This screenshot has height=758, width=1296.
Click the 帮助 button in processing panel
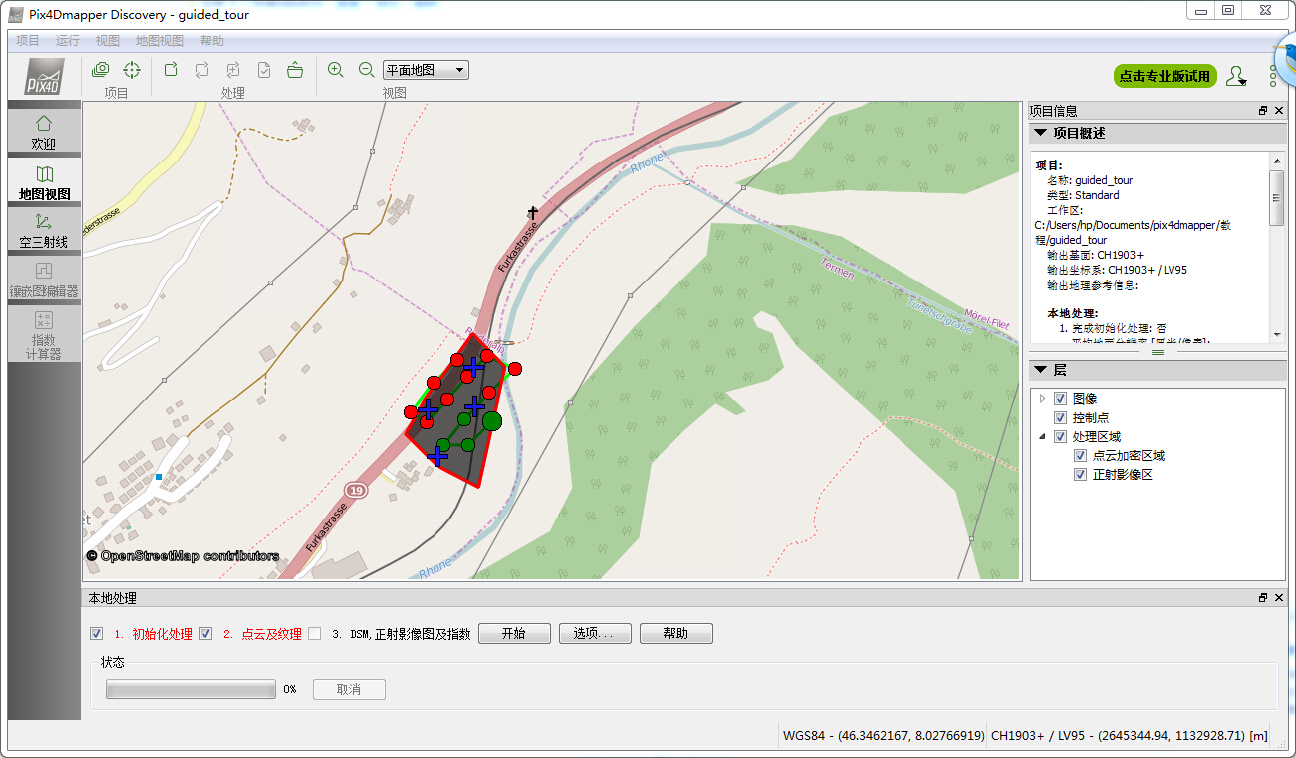pos(676,634)
